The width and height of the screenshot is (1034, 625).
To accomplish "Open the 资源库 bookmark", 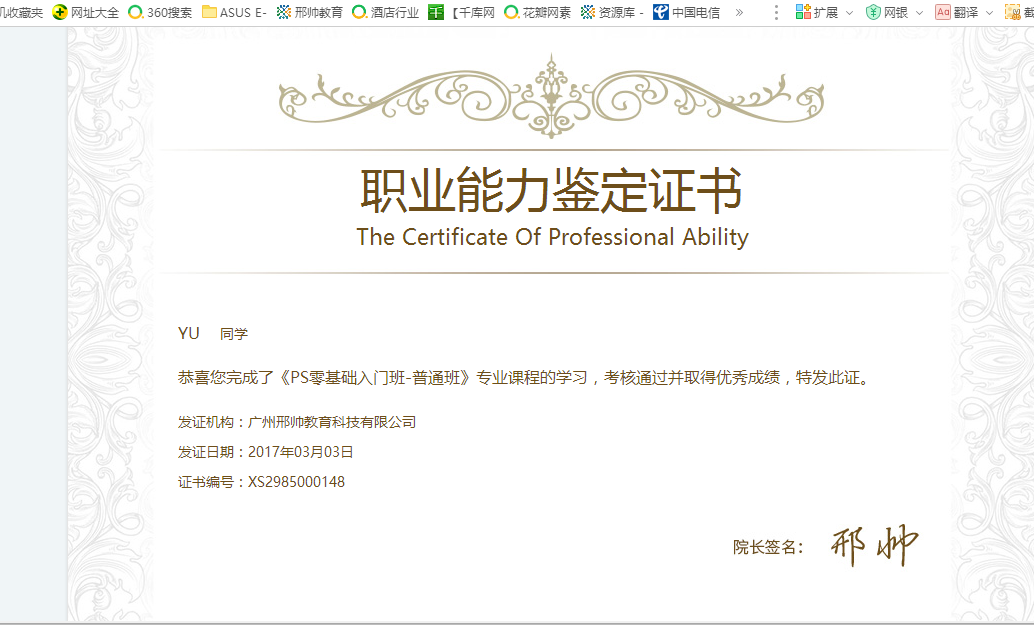I will coord(612,13).
